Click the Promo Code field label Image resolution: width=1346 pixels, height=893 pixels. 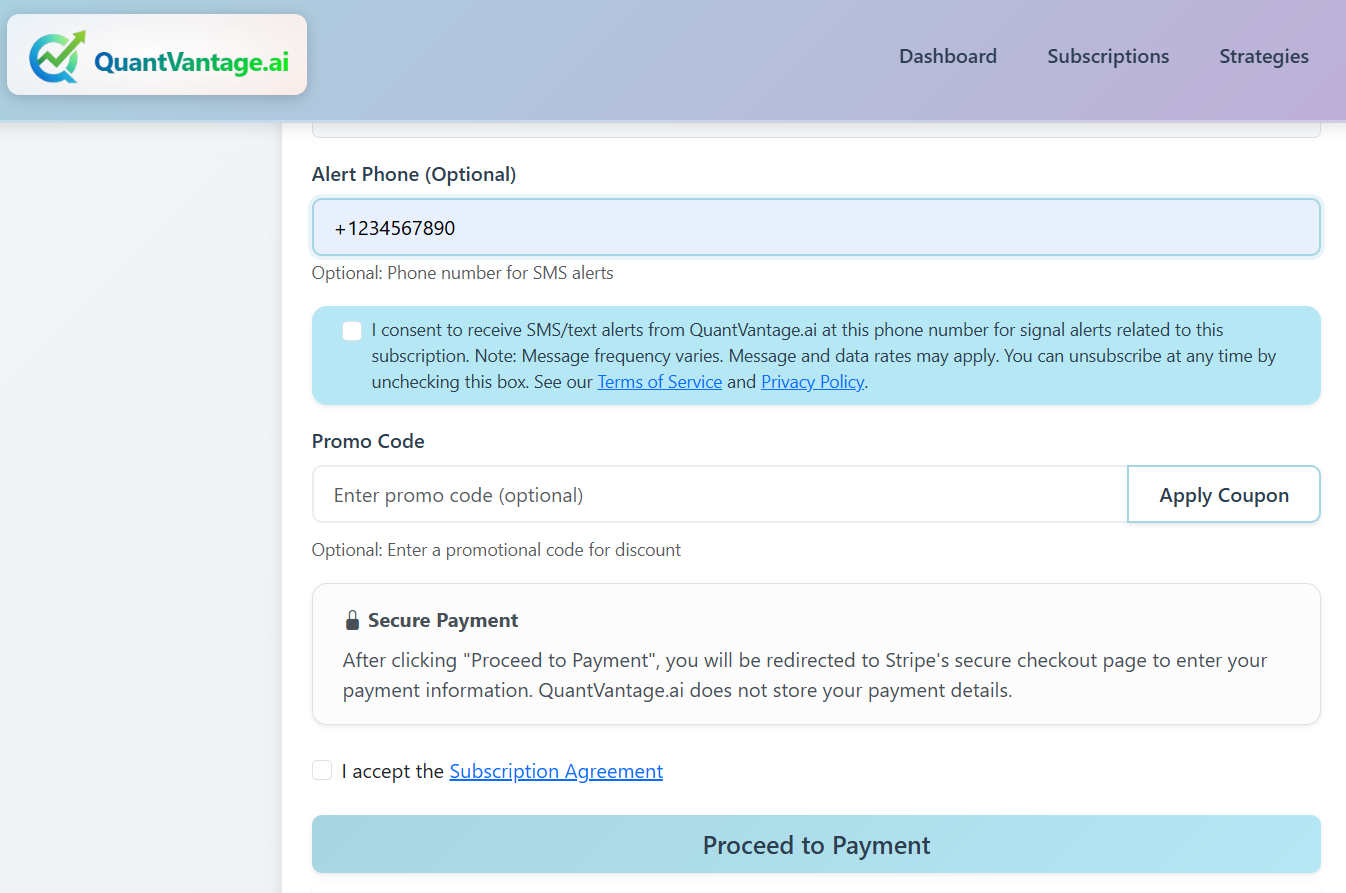368,441
